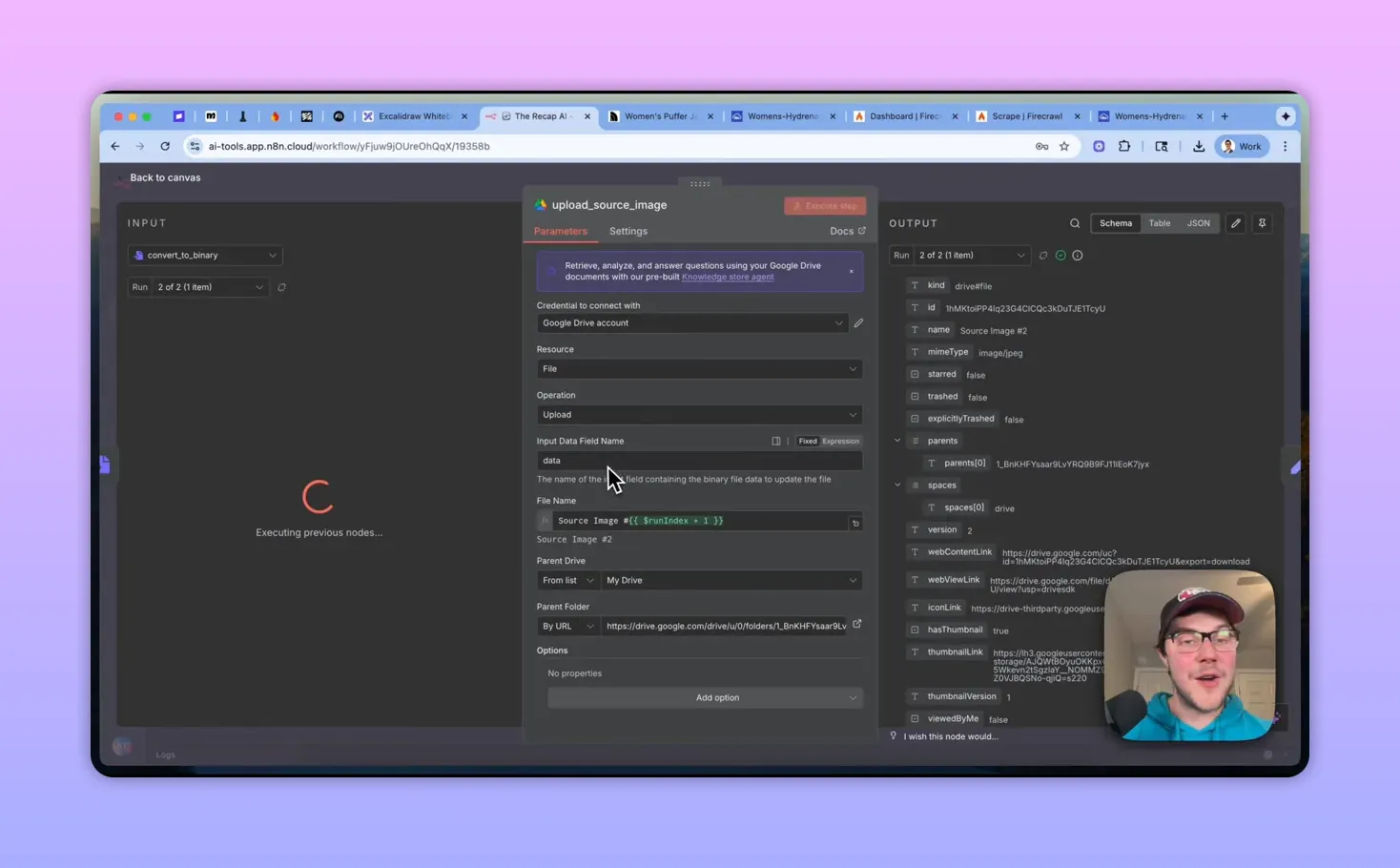Collapse the spaces schema group
Screen dimensions: 1400x868
[897, 486]
